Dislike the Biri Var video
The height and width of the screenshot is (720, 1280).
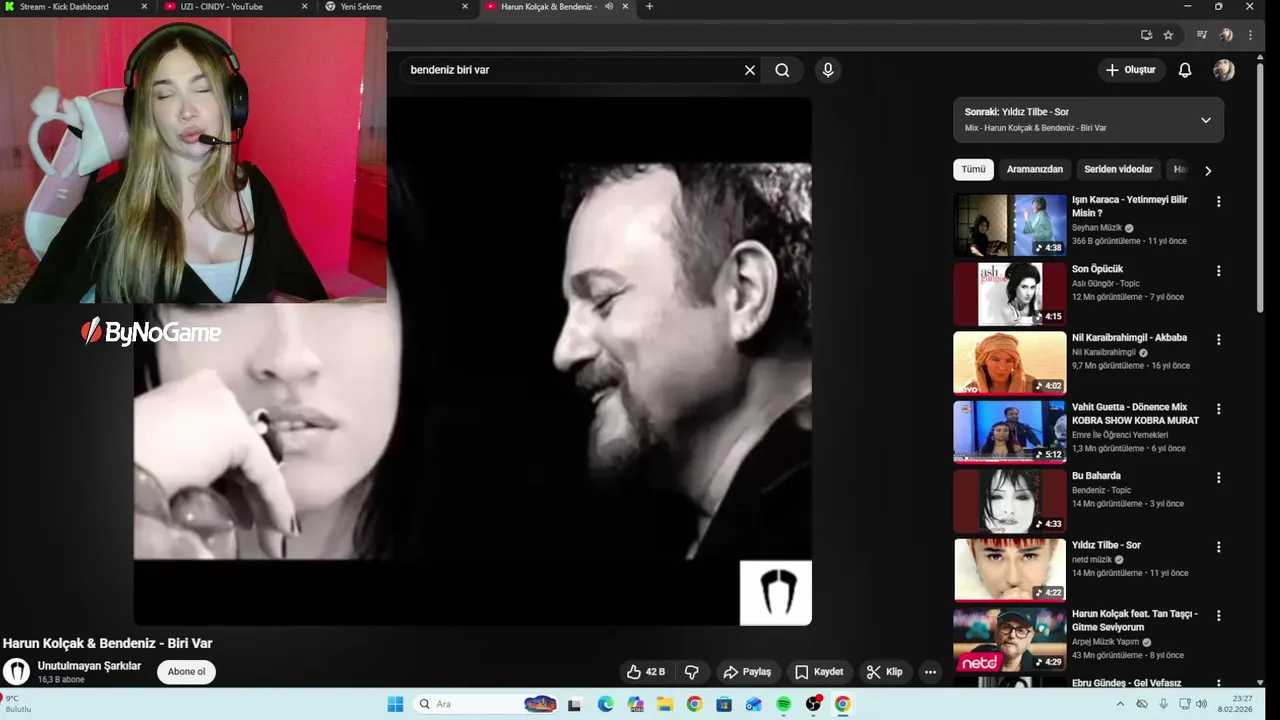691,672
